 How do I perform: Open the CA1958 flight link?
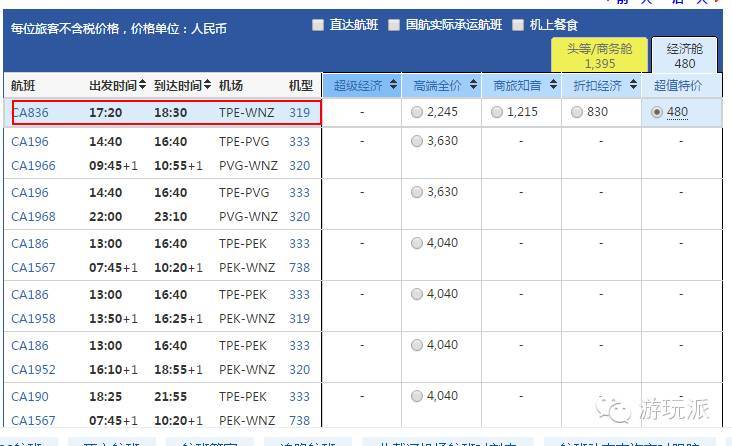point(33,319)
